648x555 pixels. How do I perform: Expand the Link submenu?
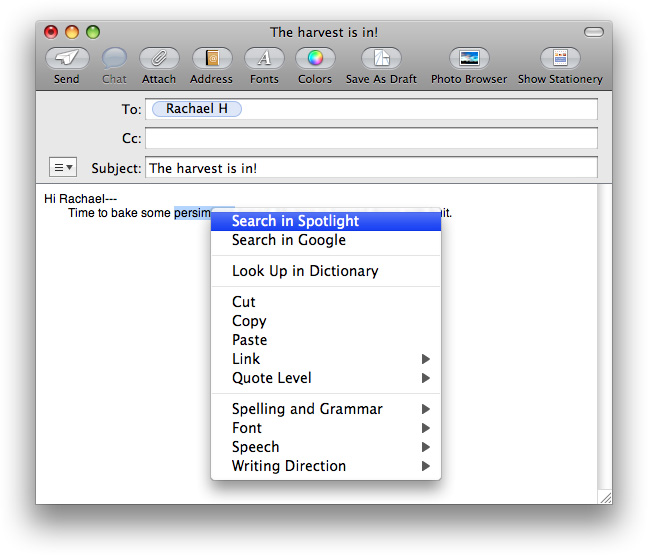click(x=326, y=359)
